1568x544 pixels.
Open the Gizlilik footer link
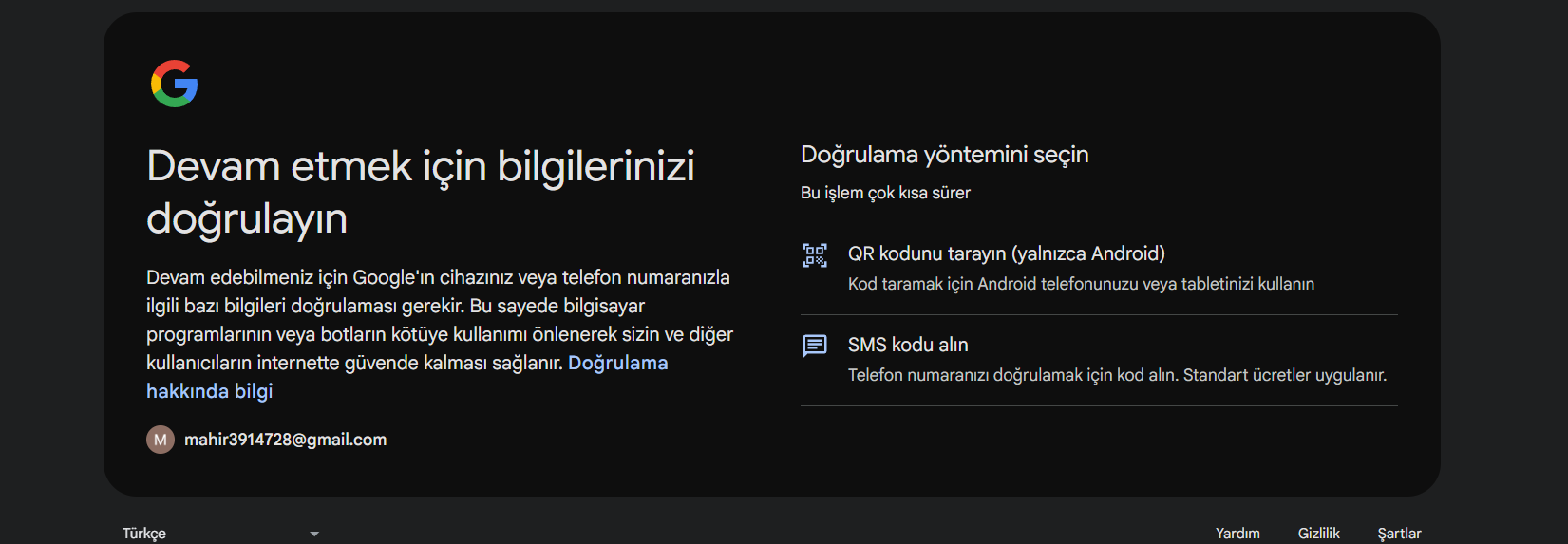click(1319, 534)
